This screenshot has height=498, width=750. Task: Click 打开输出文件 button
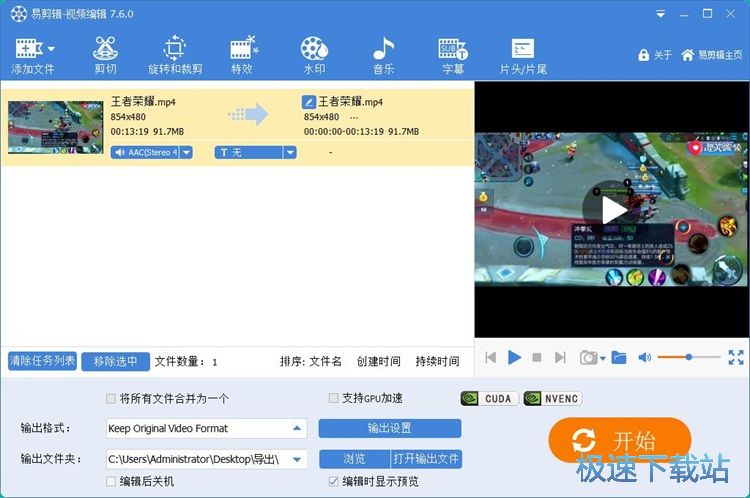[x=426, y=459]
